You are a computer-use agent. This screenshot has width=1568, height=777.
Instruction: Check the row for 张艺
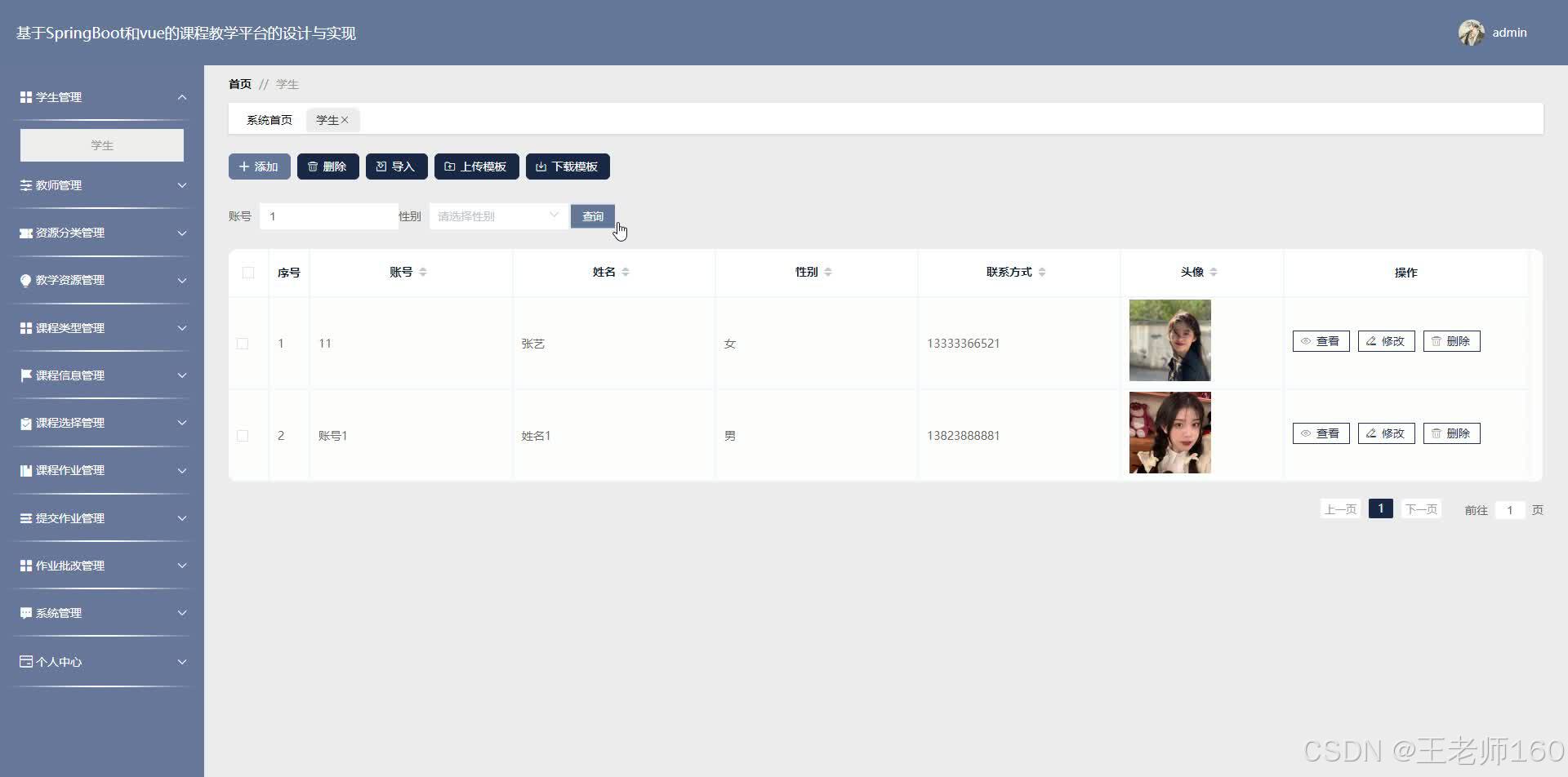(243, 344)
